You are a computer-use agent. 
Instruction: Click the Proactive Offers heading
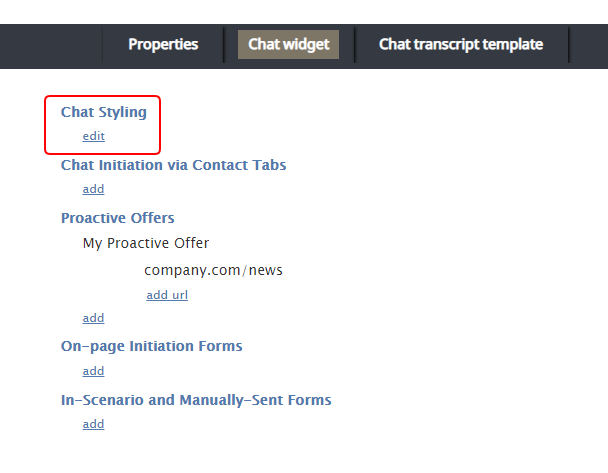click(x=117, y=218)
